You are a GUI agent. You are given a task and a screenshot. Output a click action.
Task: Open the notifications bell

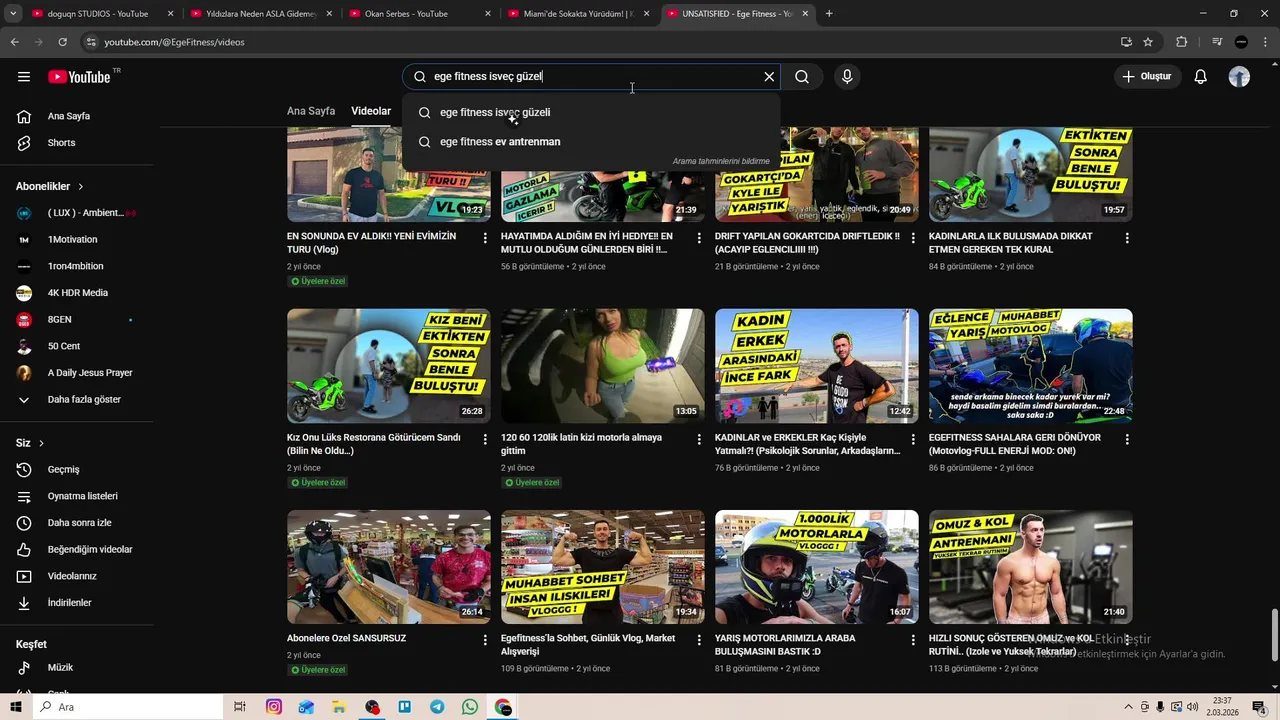pyautogui.click(x=1201, y=77)
